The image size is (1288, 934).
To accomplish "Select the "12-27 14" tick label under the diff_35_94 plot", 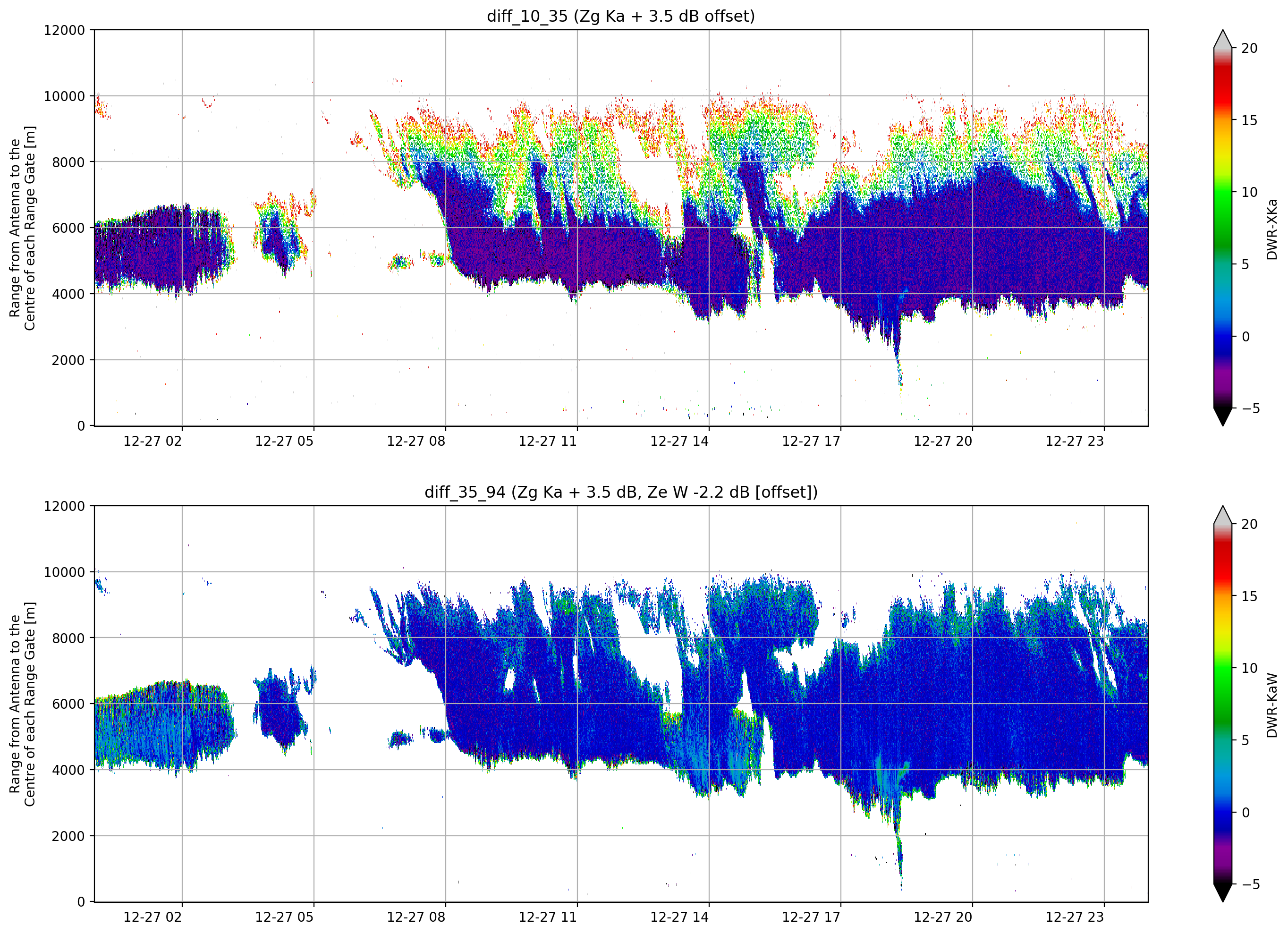I will click(x=680, y=917).
